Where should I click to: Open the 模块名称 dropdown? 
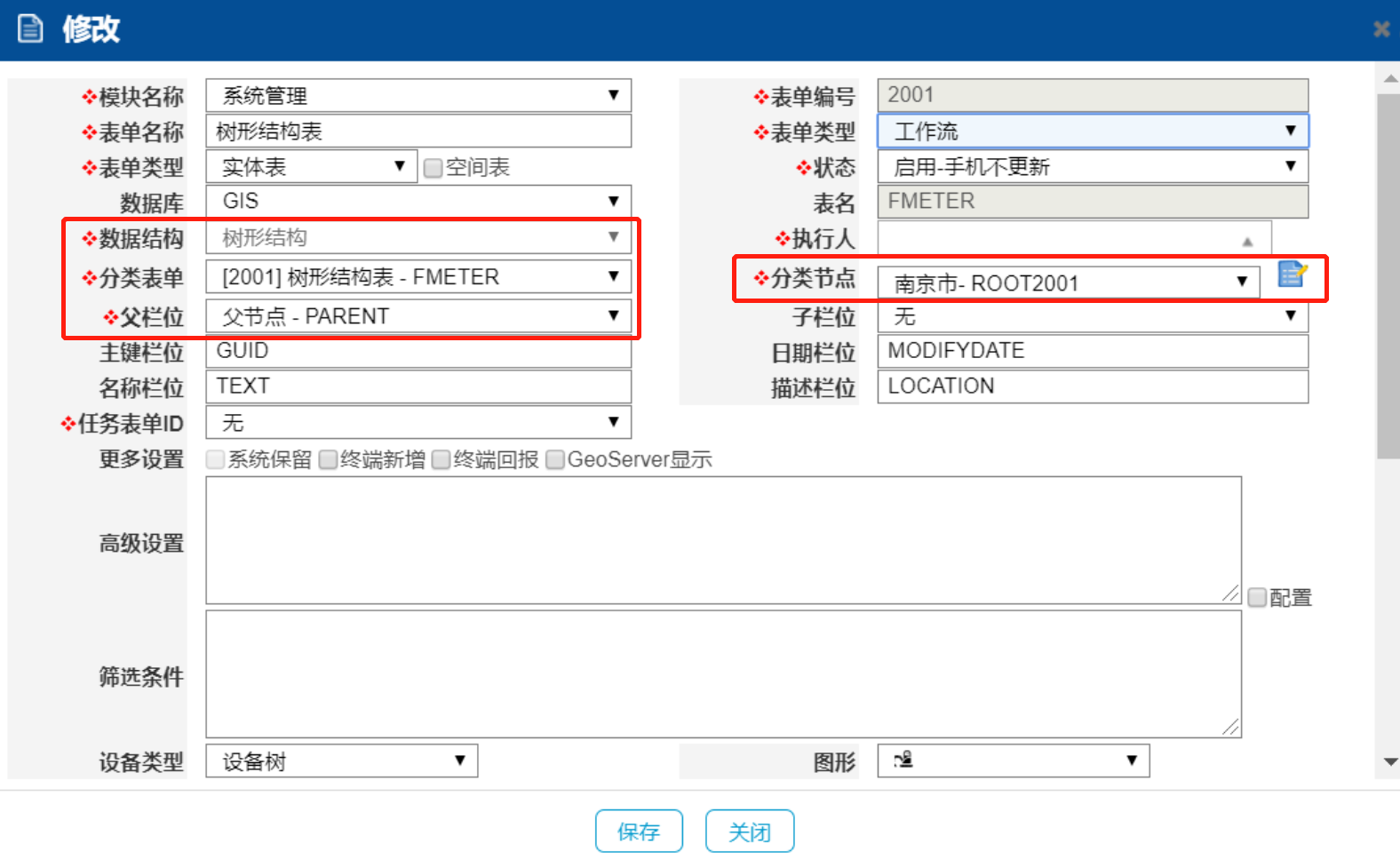click(x=418, y=96)
